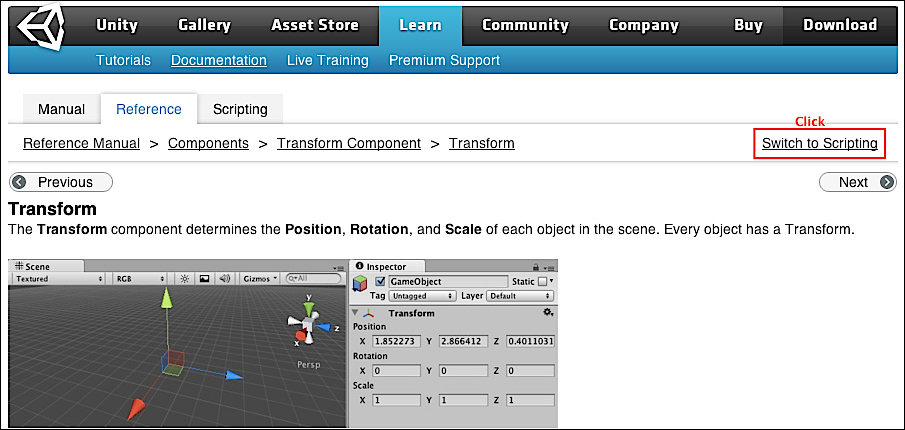
Task: Click the Transform axes icon
Action: point(369,313)
